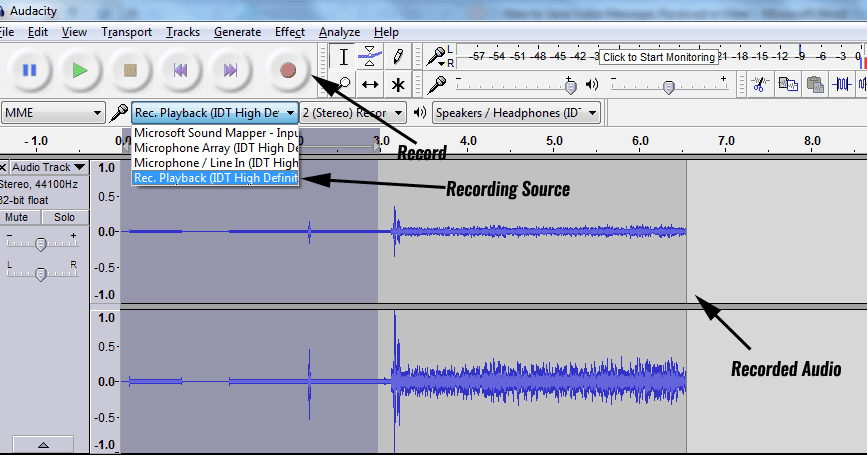The image size is (867, 455).
Task: Open the View menu
Action: pos(74,32)
